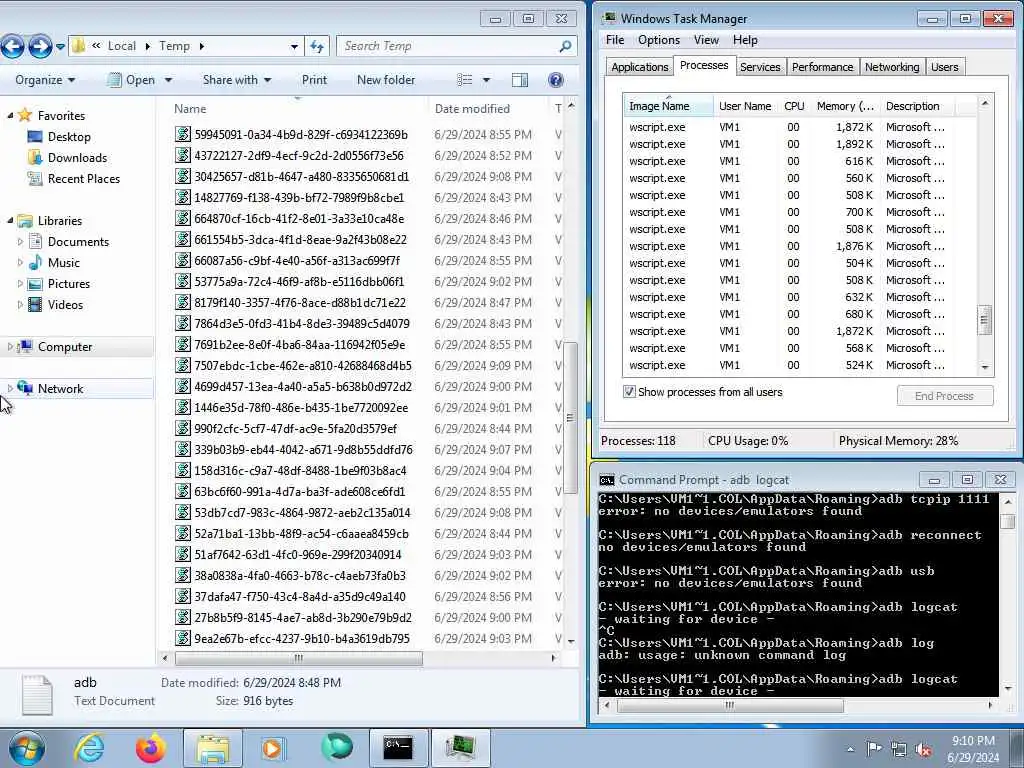Click the muted volume speaker tray icon

(x=923, y=749)
